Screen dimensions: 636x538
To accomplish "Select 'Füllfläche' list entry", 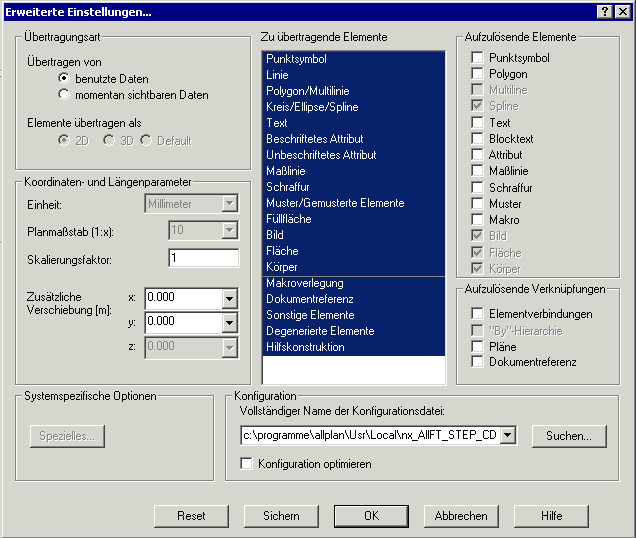I will [354, 219].
